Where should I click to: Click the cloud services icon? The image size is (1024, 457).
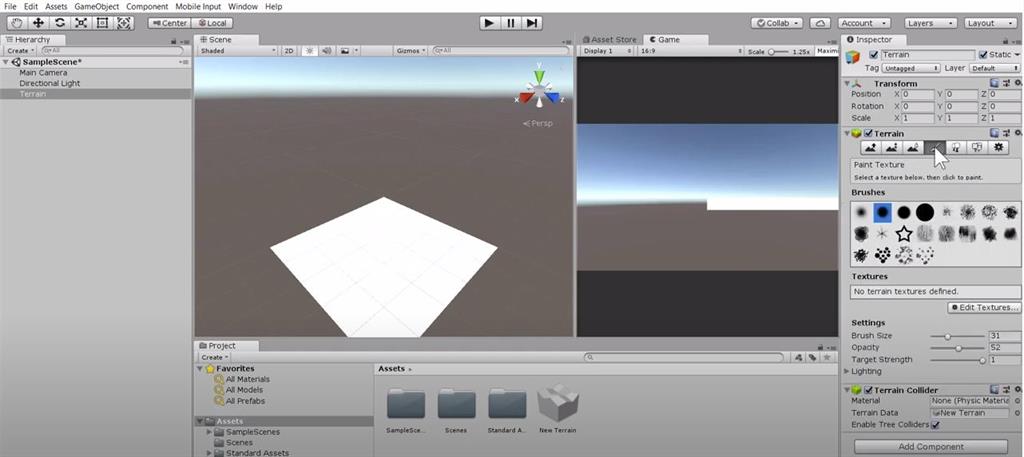tap(820, 23)
